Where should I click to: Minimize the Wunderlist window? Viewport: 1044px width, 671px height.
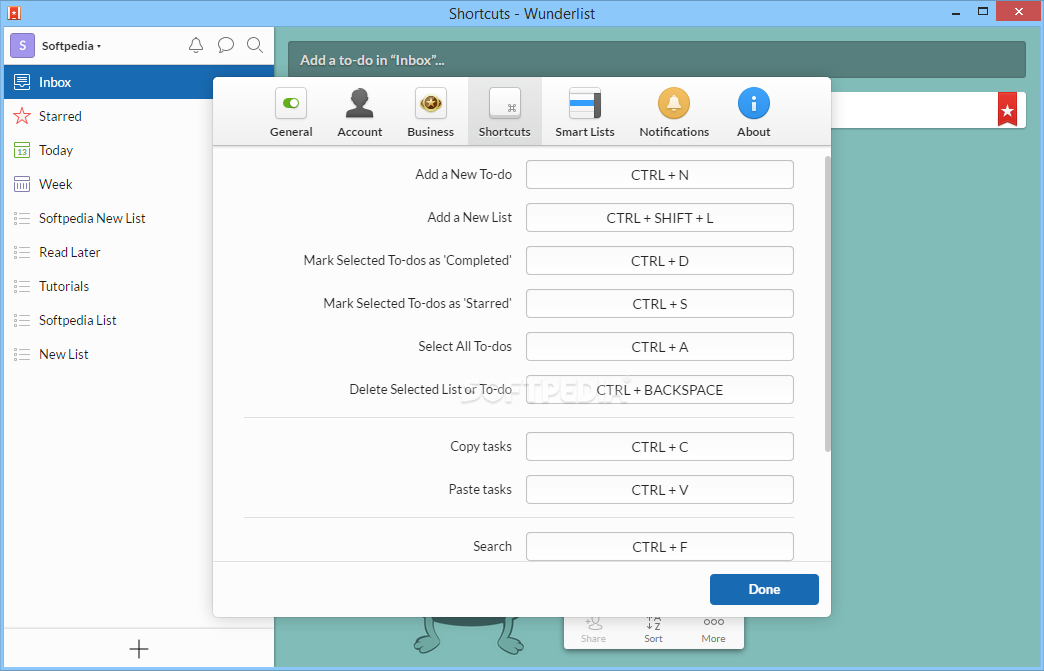pyautogui.click(x=956, y=11)
